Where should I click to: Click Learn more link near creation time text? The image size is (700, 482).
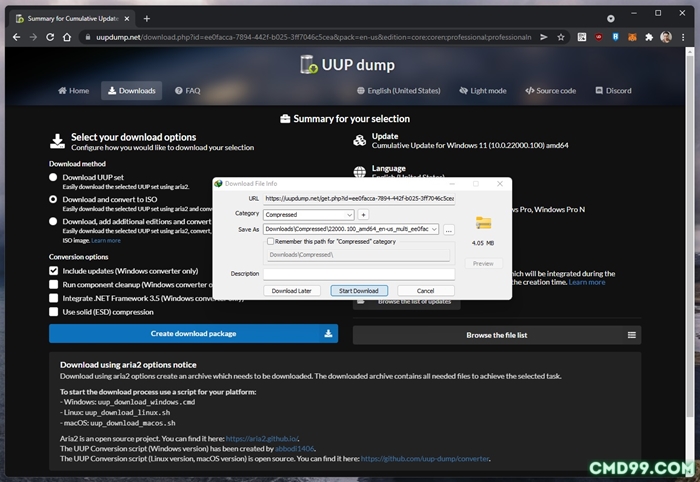587,282
